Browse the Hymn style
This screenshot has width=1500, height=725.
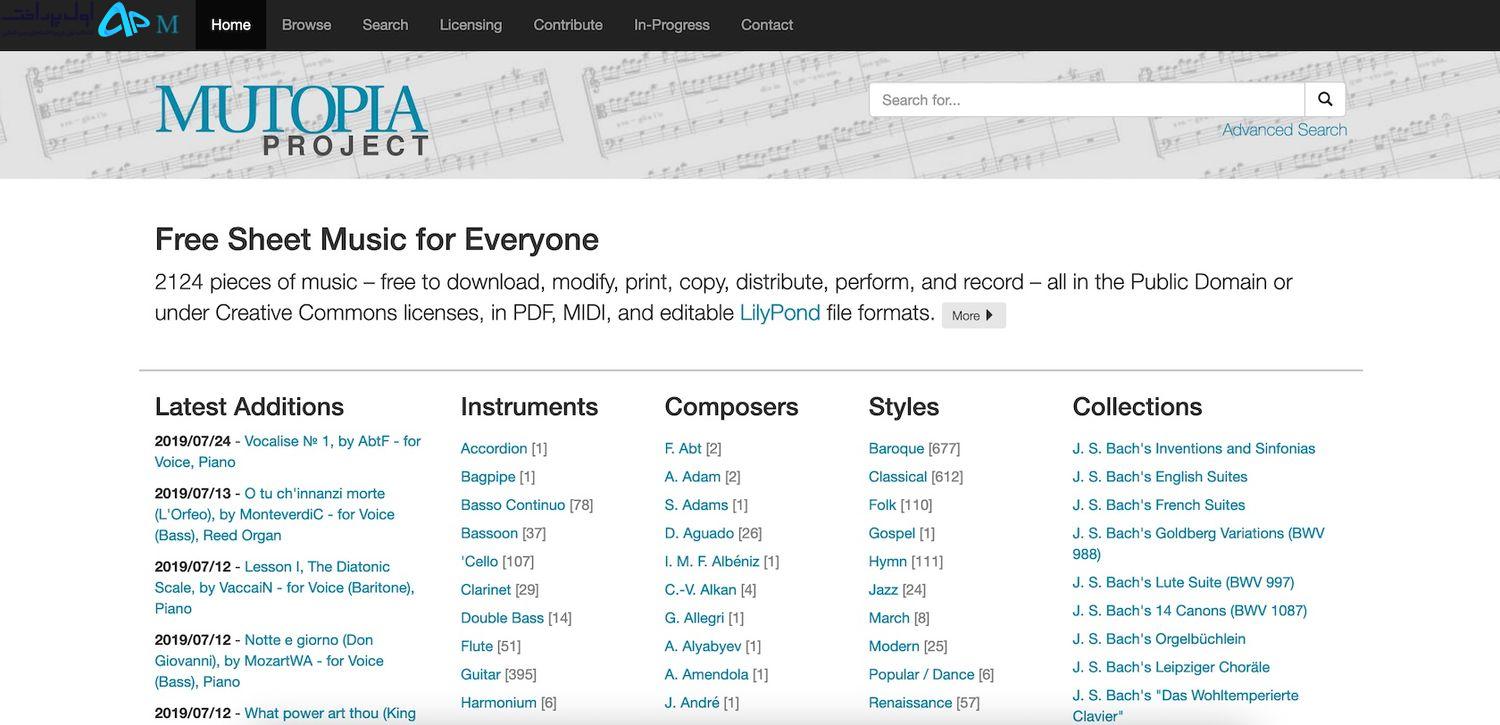pos(888,561)
